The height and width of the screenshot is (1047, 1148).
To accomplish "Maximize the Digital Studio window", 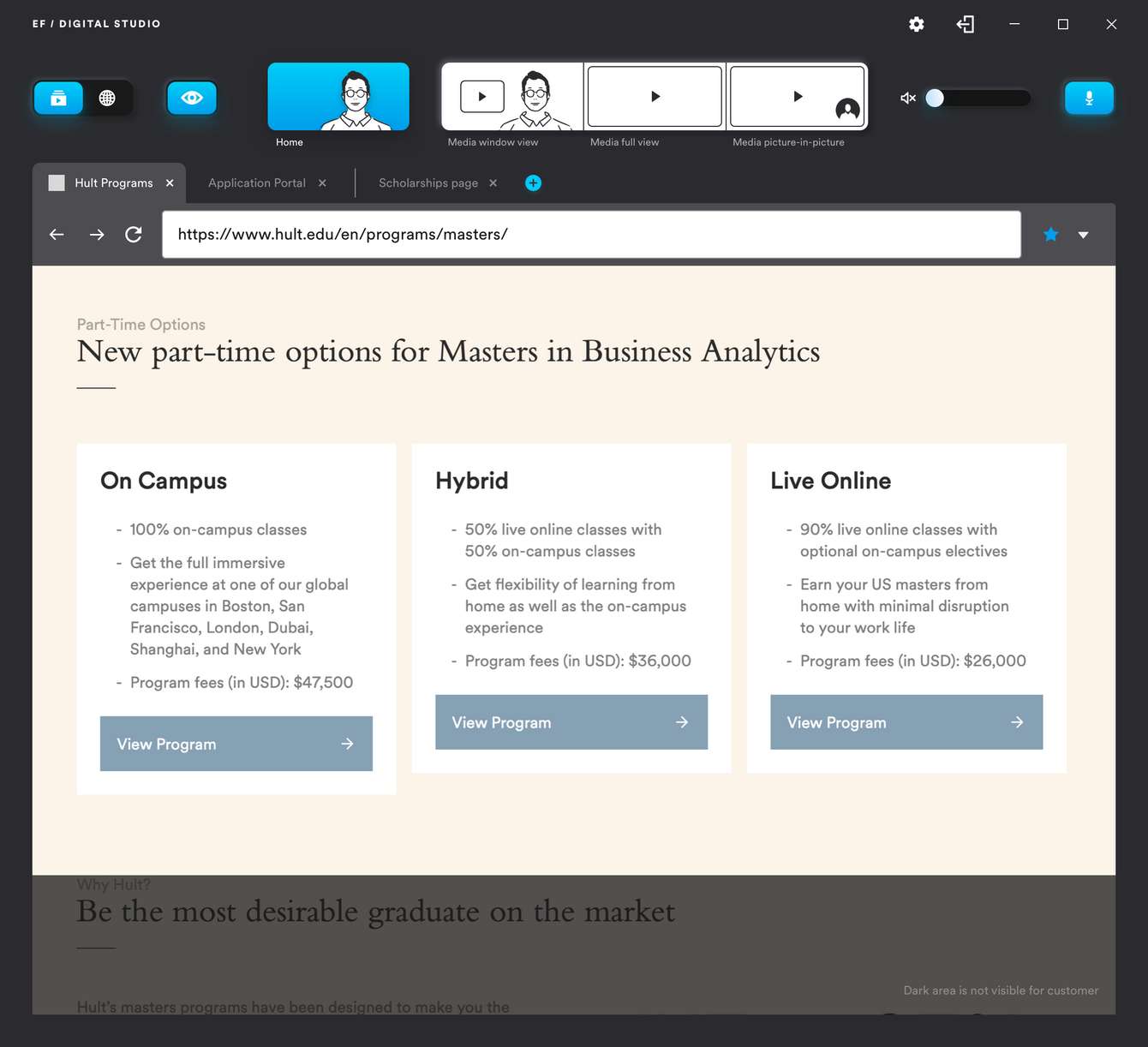I will pyautogui.click(x=1063, y=24).
